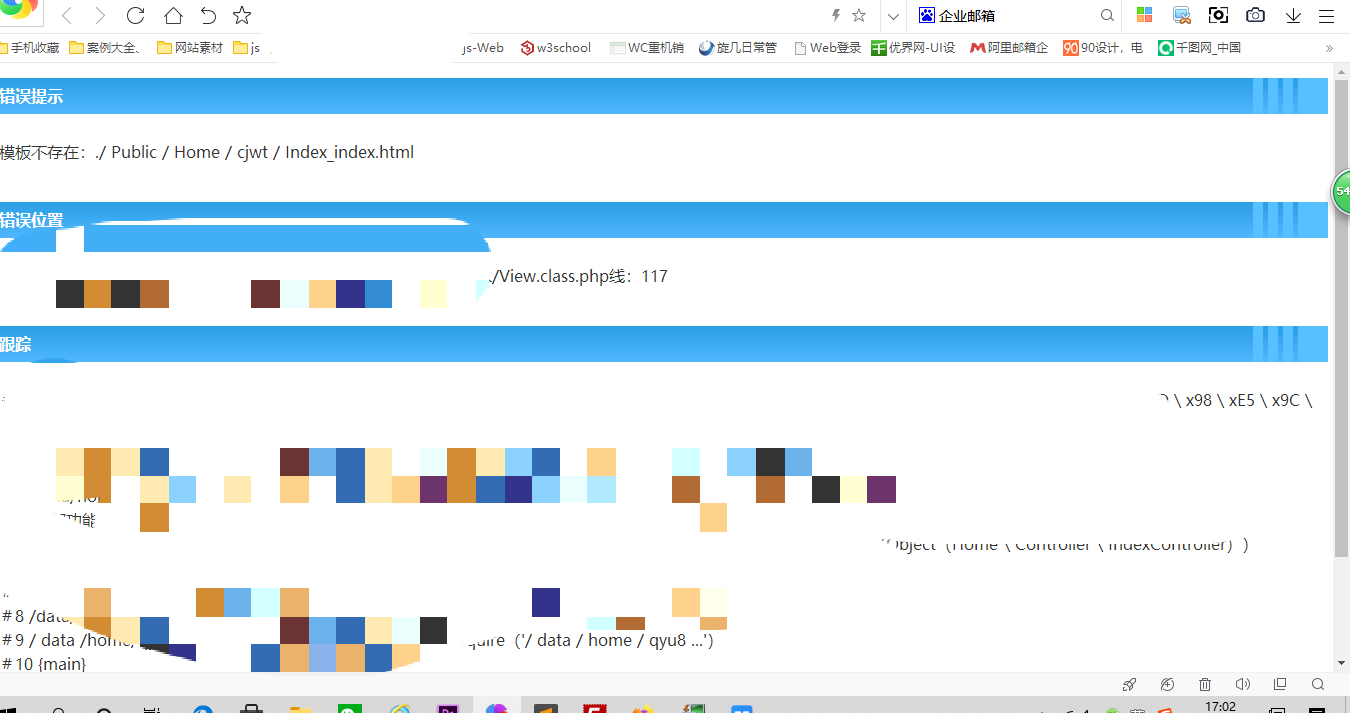Open the w3school bookmark

click(x=555, y=47)
